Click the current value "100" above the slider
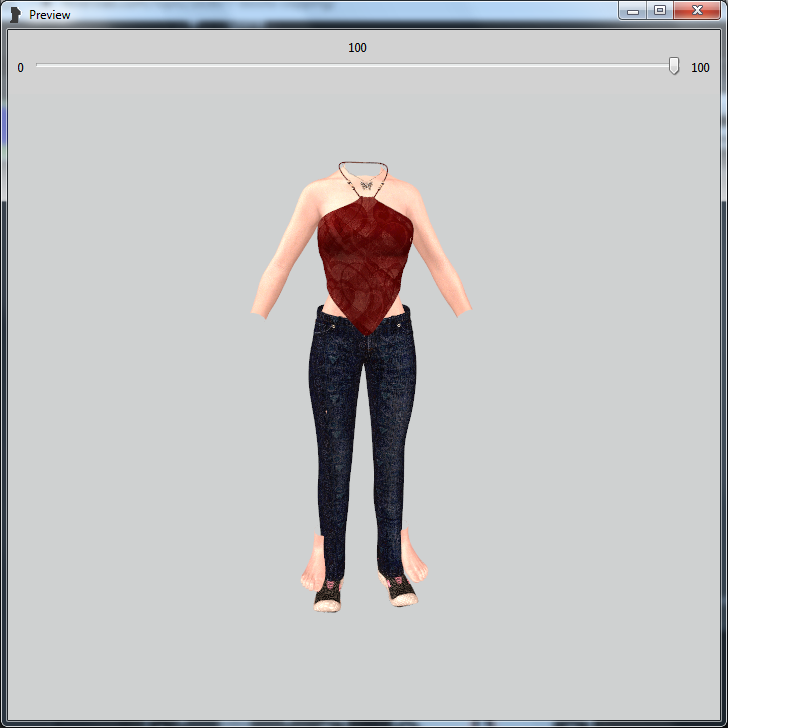Screen dimensions: 800x728 pos(357,48)
